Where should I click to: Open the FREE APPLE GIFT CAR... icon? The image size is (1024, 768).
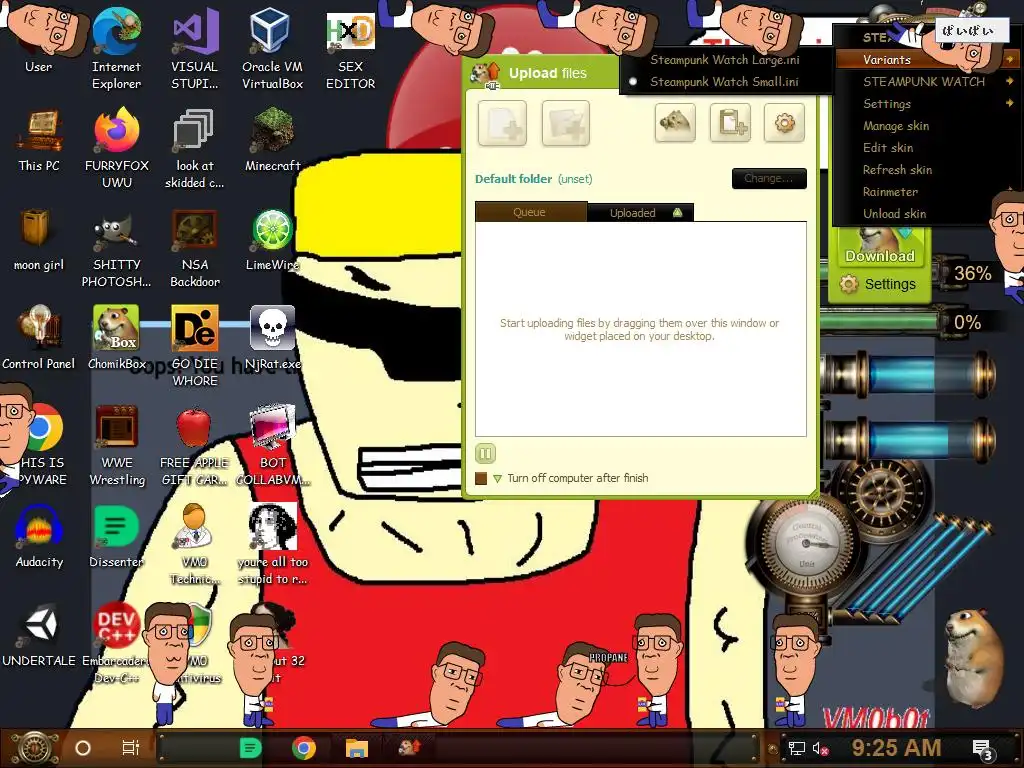[x=195, y=444]
